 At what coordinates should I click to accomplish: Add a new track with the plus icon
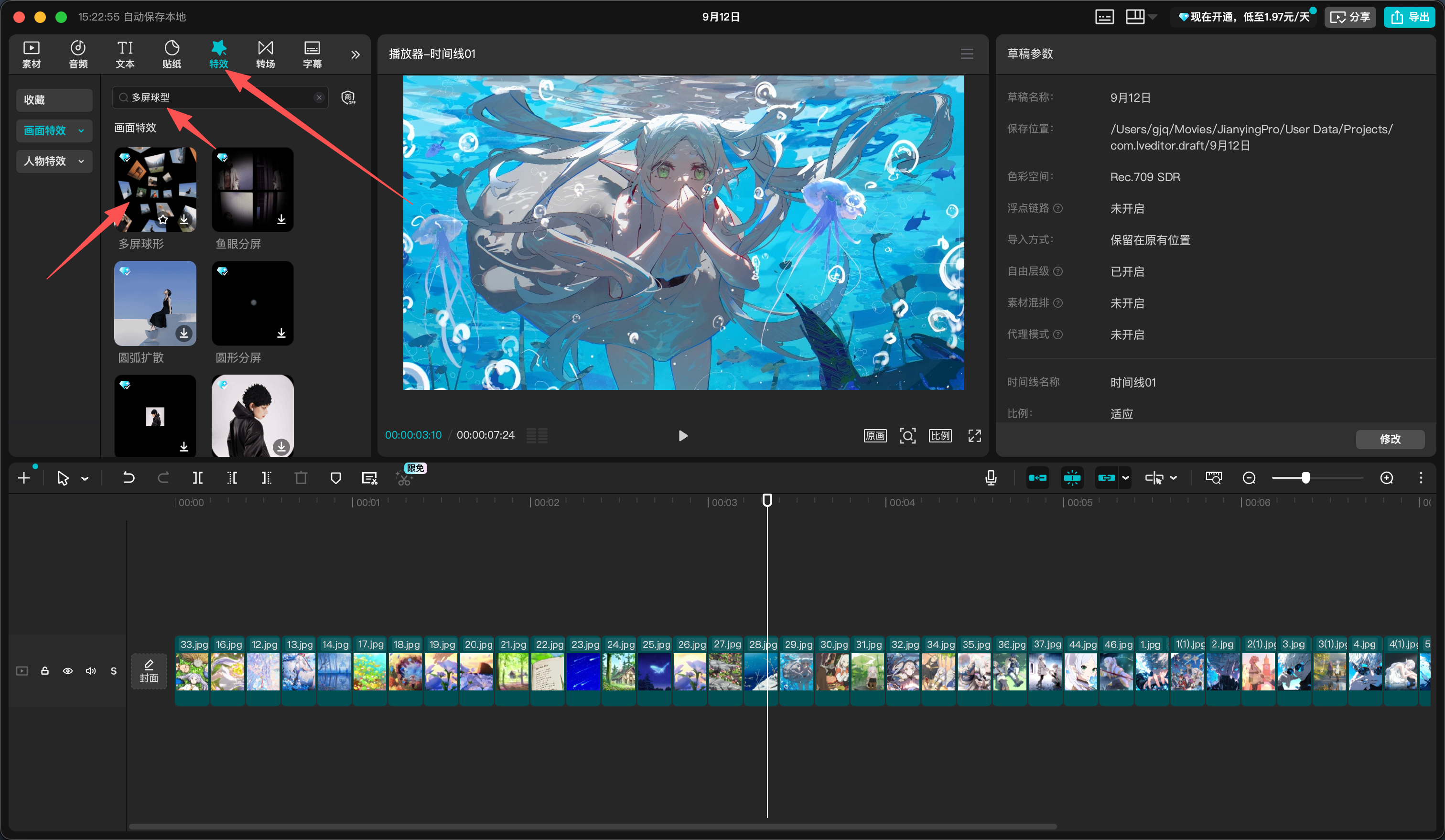tap(24, 478)
